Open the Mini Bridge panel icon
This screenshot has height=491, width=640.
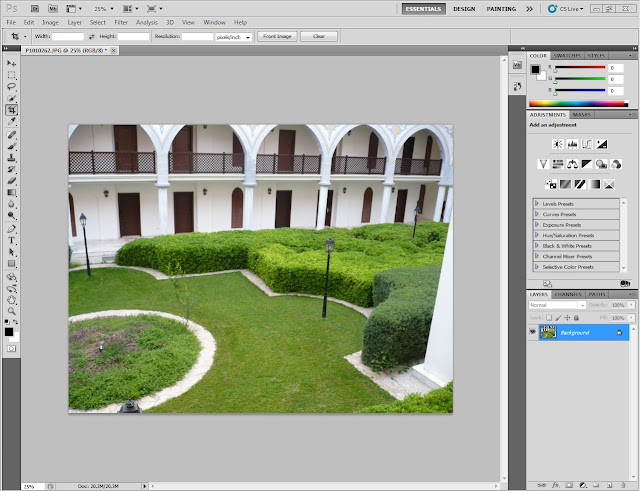click(517, 65)
